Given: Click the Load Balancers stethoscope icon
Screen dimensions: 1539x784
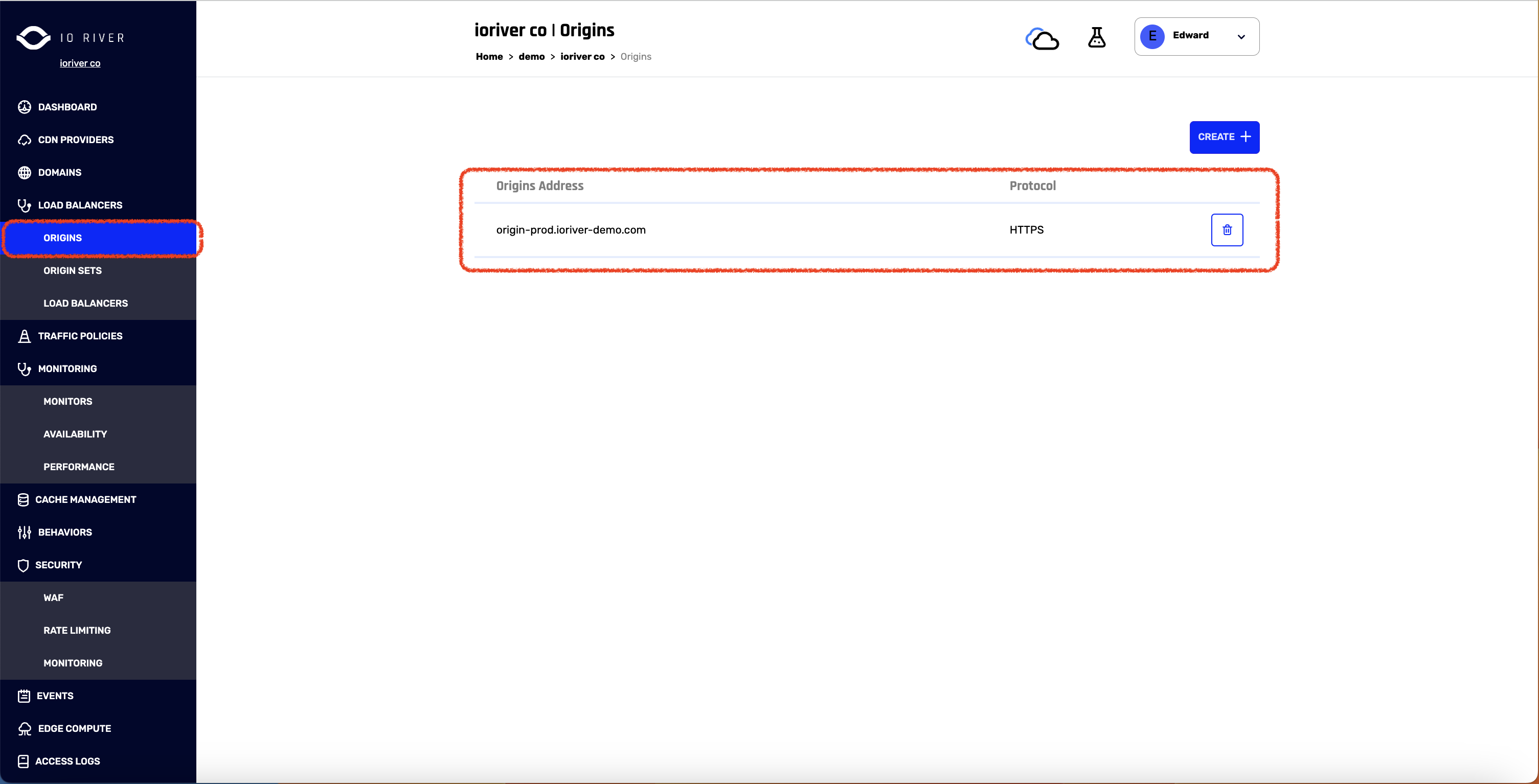Looking at the screenshot, I should (25, 205).
